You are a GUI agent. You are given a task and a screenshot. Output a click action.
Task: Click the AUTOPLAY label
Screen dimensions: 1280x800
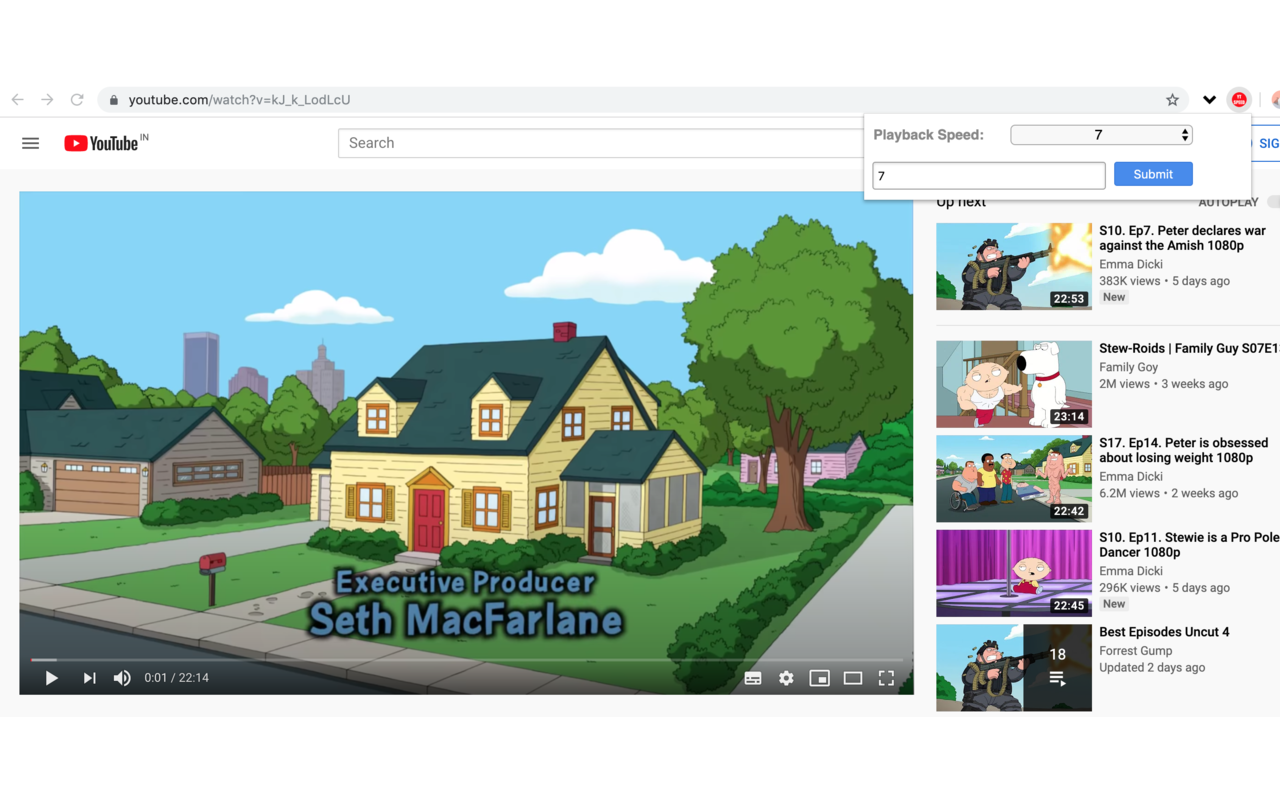[x=1228, y=202]
